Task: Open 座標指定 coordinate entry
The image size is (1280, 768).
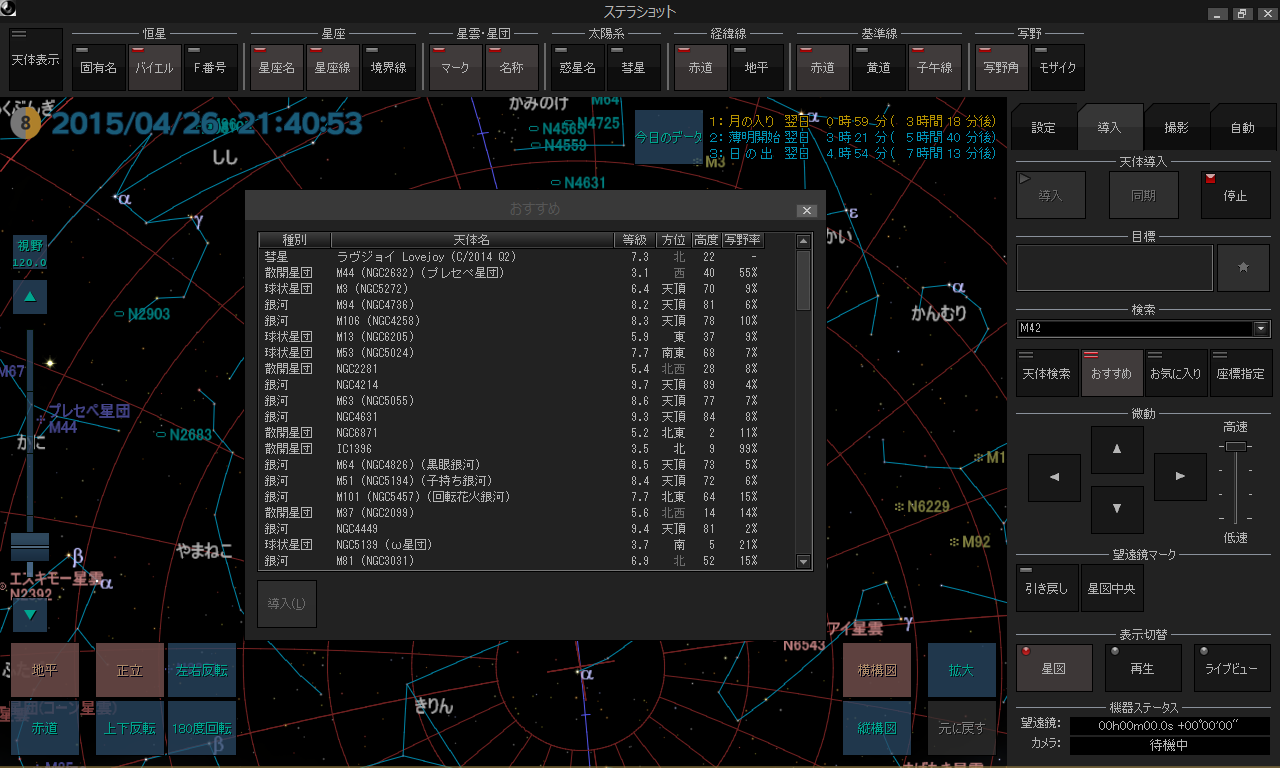Action: (x=1240, y=373)
